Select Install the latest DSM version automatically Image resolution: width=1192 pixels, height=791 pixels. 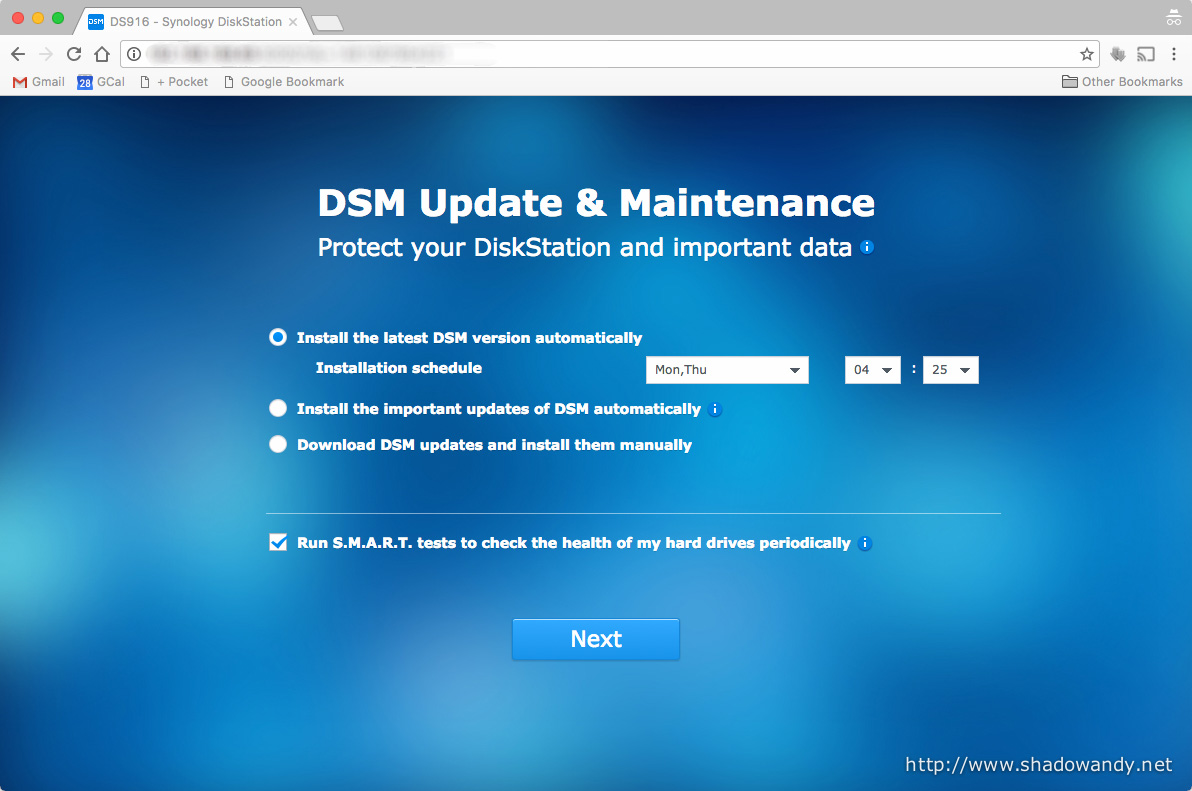pos(278,337)
